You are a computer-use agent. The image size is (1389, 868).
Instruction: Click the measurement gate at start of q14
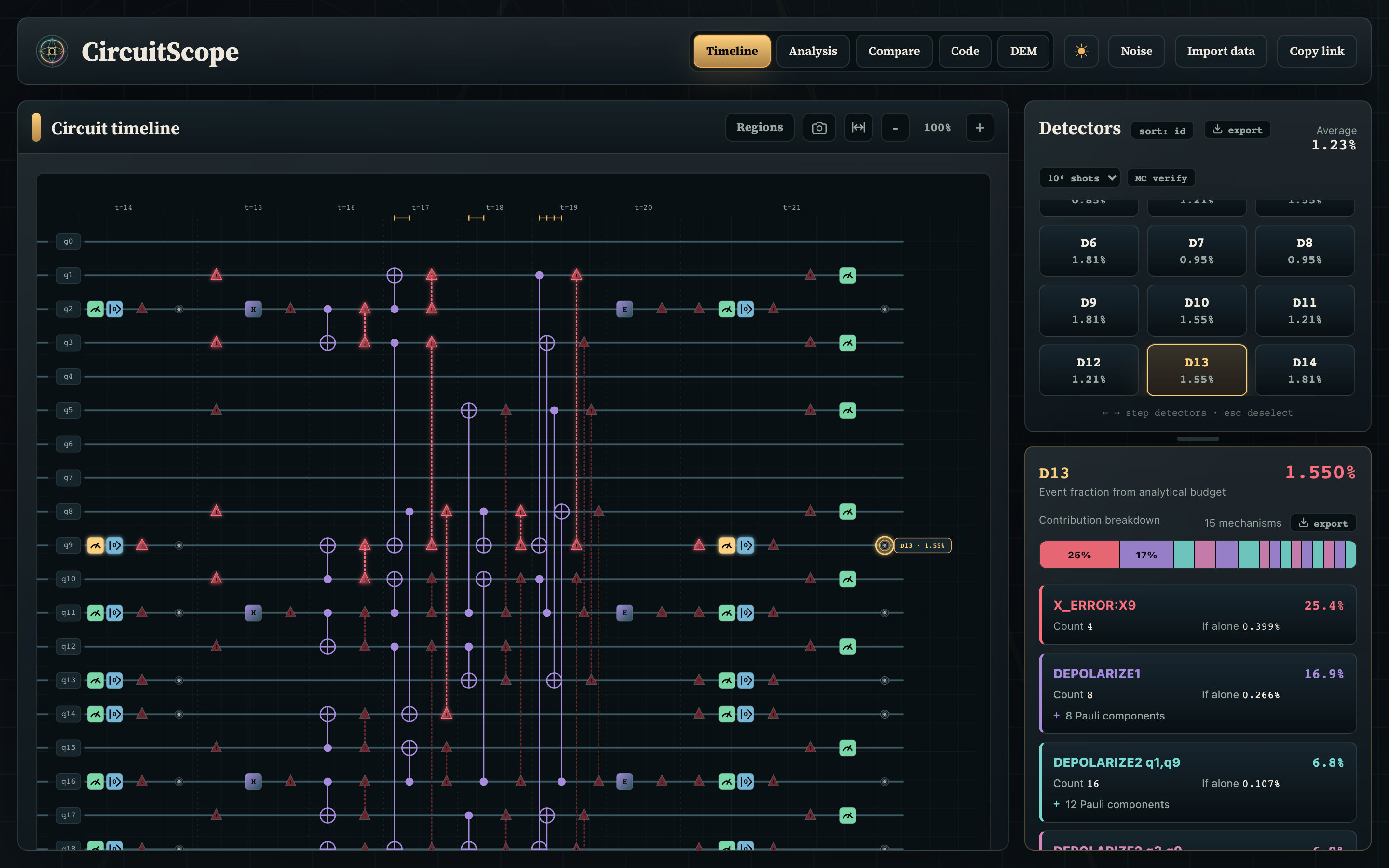click(95, 714)
